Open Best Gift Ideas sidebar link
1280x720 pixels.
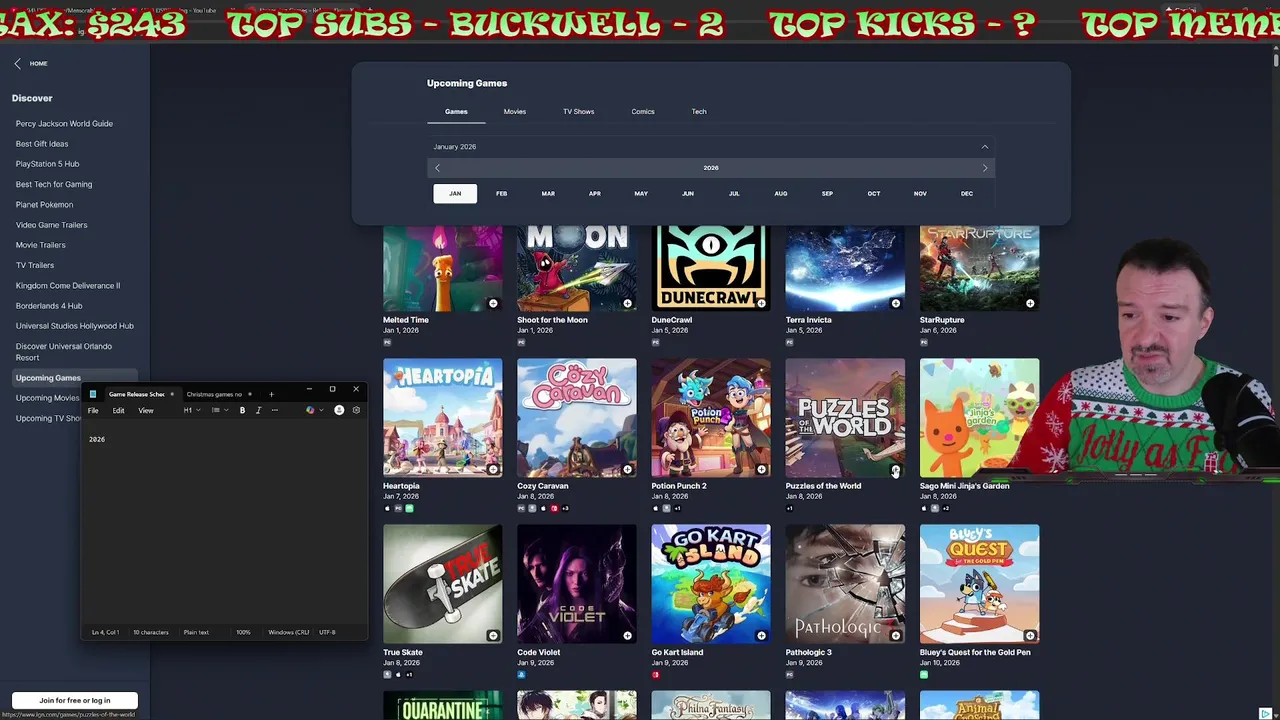(x=42, y=144)
